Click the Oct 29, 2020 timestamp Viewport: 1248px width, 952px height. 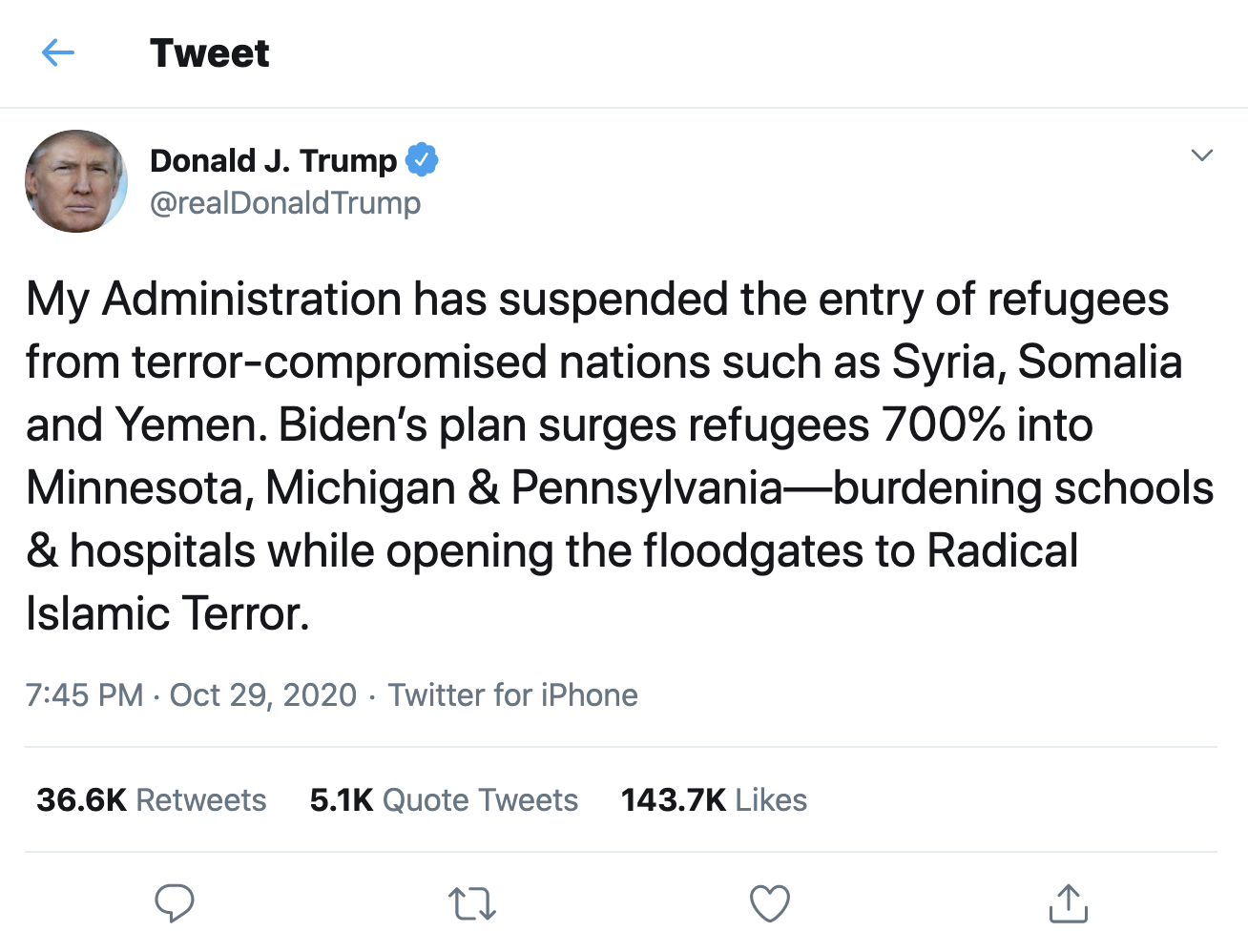pyautogui.click(x=262, y=695)
